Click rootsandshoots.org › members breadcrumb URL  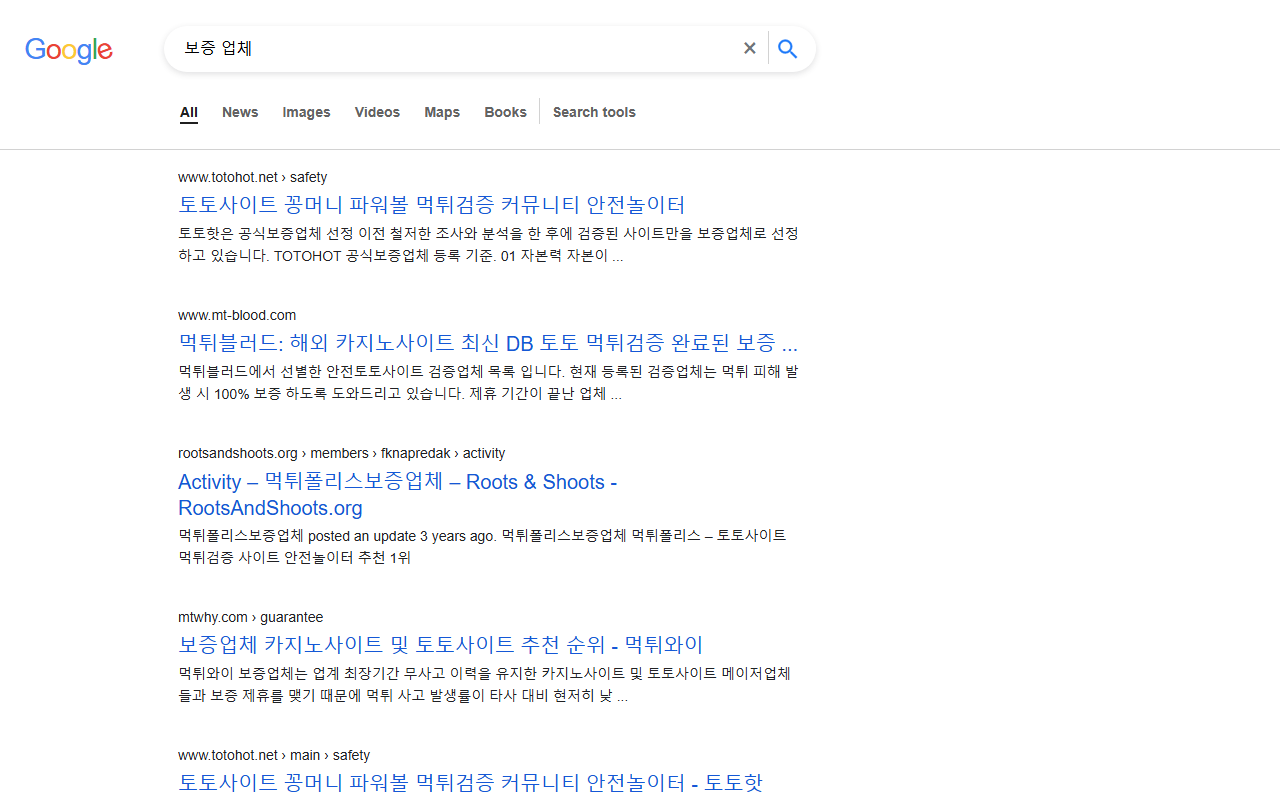pos(342,453)
